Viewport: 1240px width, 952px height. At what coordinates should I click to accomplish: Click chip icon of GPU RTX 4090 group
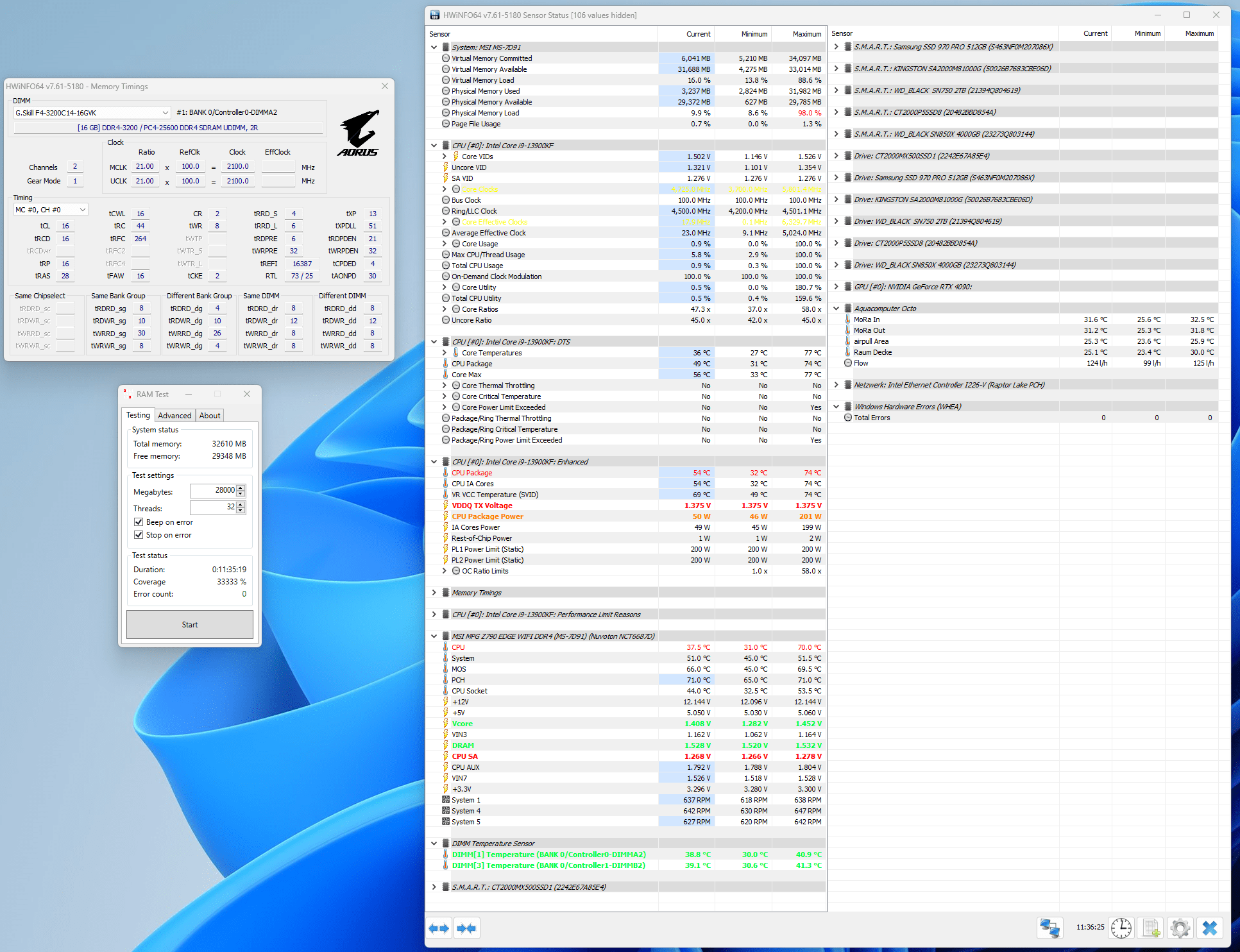point(847,287)
